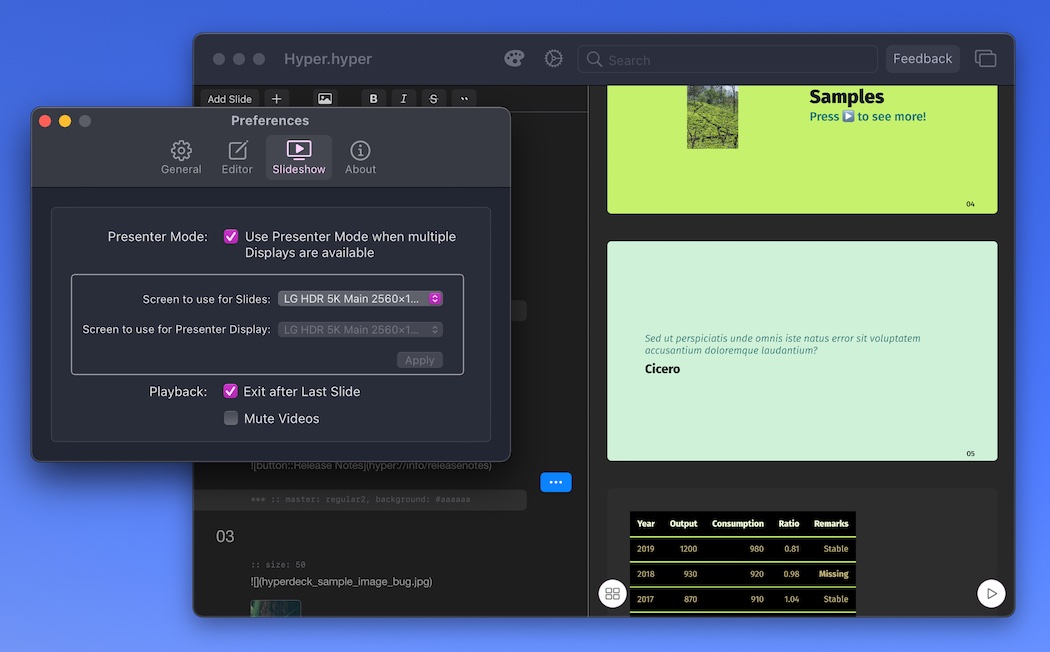Viewport: 1050px width, 652px height.
Task: Click the "Cicero" author text on slide 05
Action: pos(662,369)
